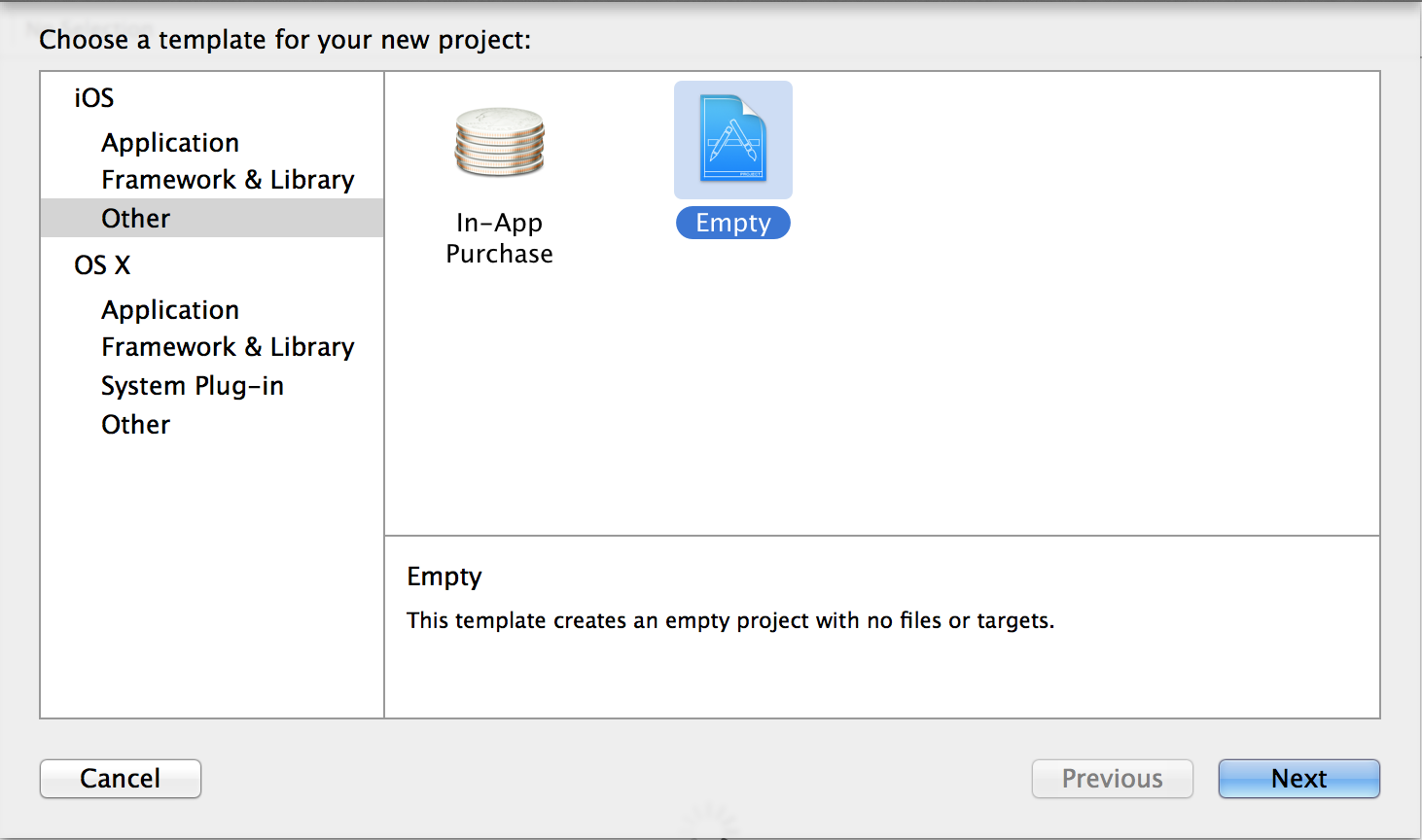Click the Next button
This screenshot has width=1422, height=840.
[1299, 779]
